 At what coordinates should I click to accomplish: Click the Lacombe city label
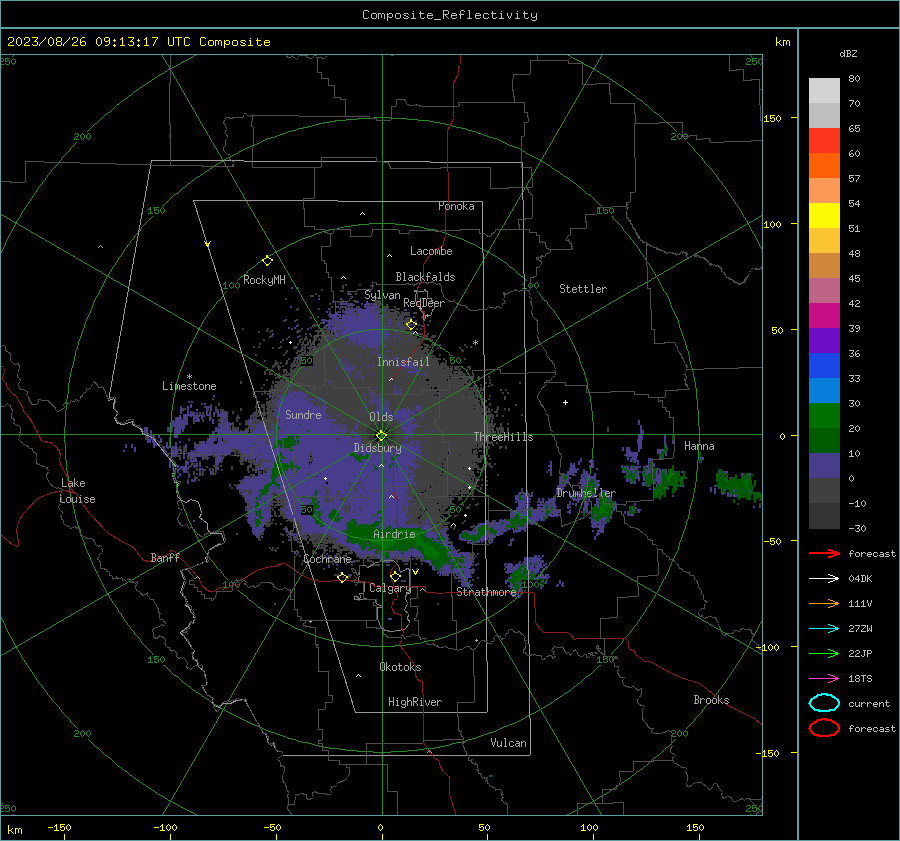coord(431,251)
